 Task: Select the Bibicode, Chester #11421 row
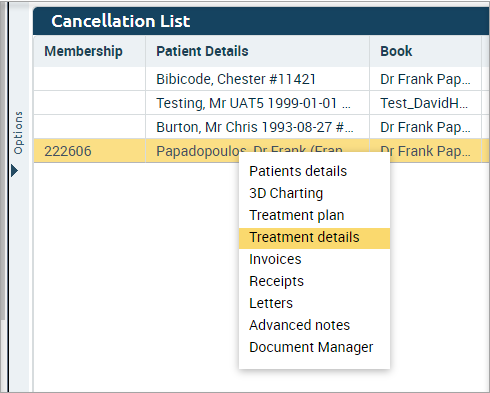[261, 79]
